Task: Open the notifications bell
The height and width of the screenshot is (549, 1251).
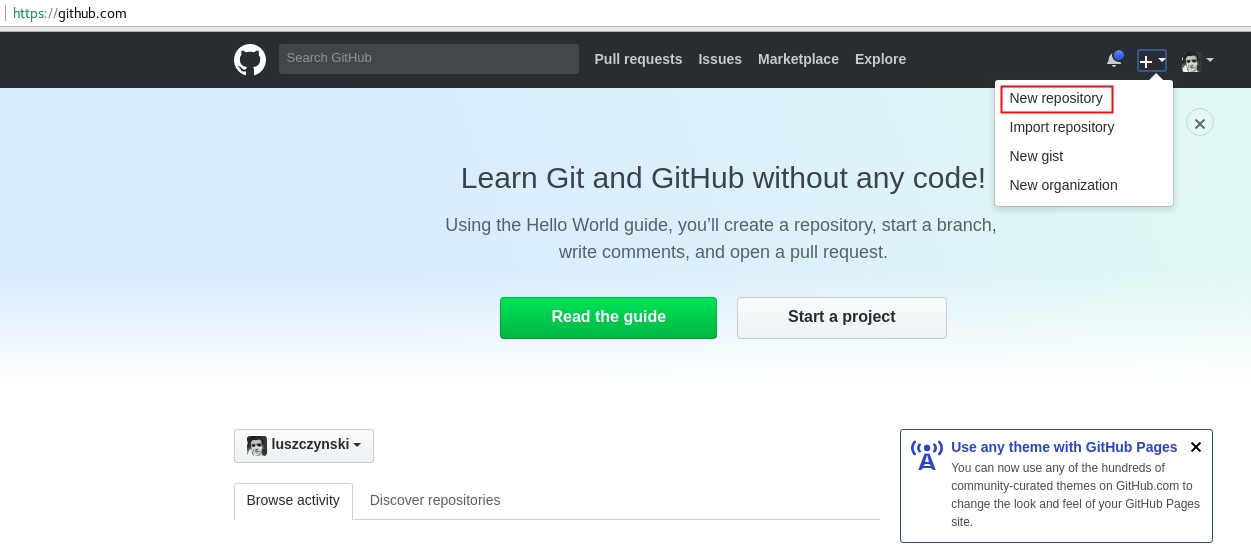Action: coord(1113,60)
